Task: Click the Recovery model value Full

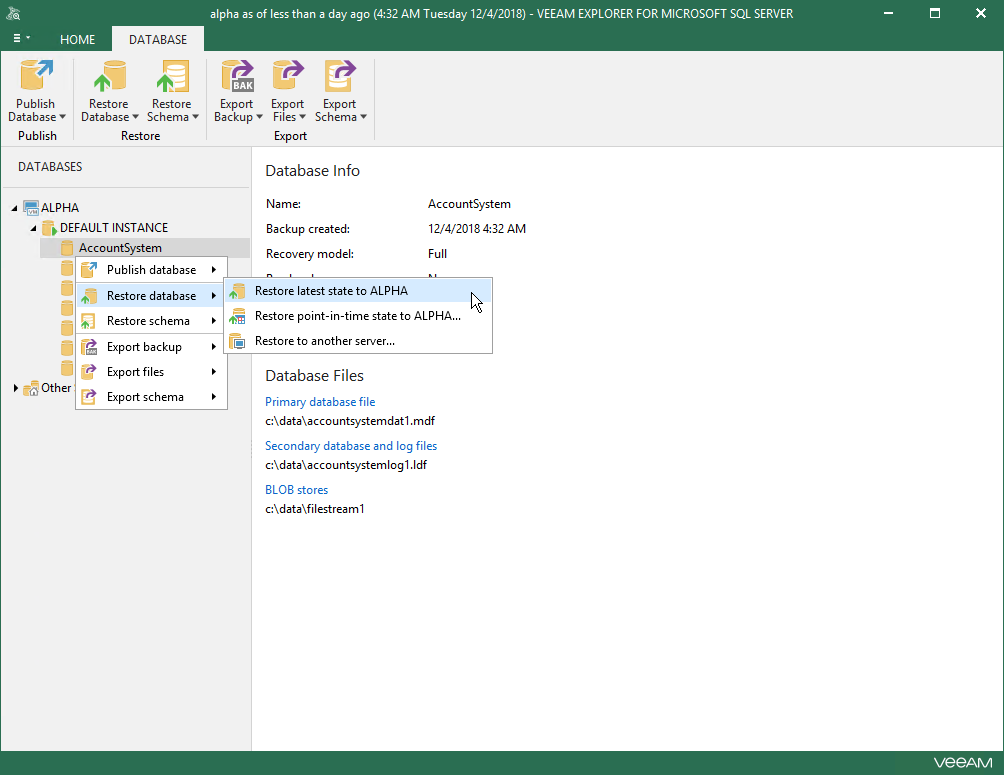Action: [x=437, y=254]
